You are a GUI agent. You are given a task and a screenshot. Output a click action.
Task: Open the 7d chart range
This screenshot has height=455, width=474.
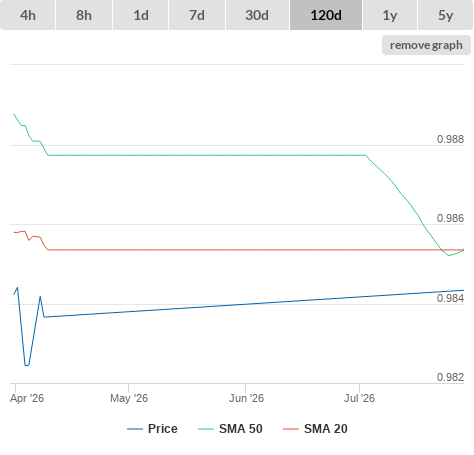coord(197,15)
